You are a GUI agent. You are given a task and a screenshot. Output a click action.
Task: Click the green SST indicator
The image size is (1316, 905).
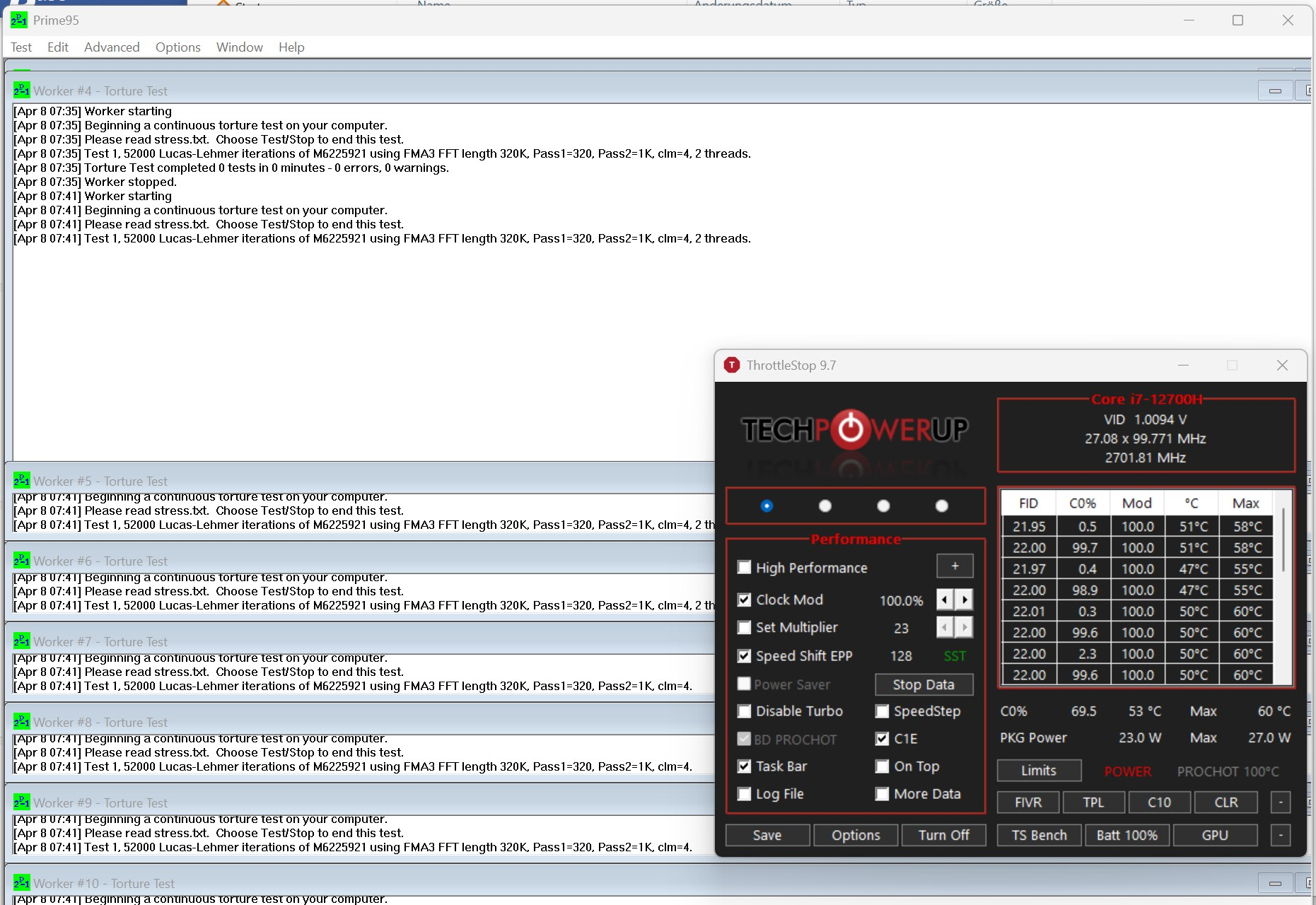[955, 656]
